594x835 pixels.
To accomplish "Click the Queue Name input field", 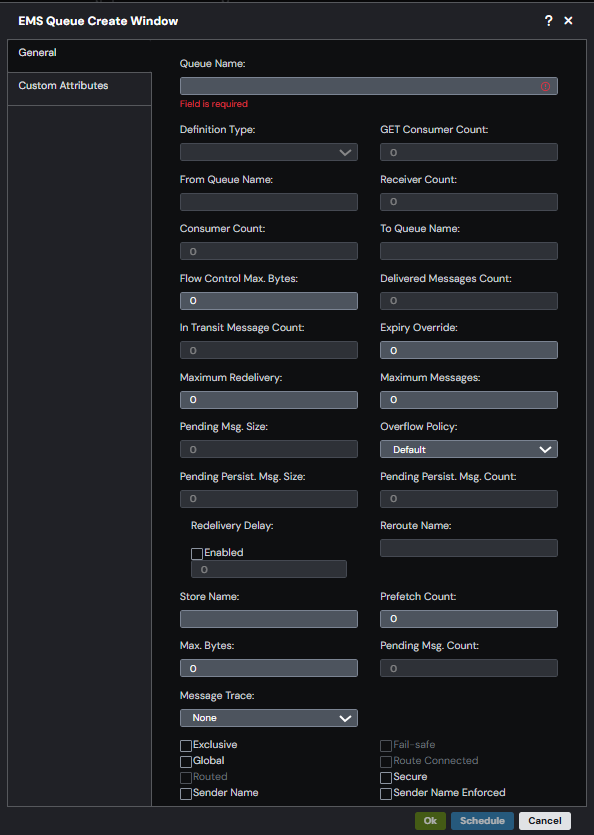I will [369, 86].
